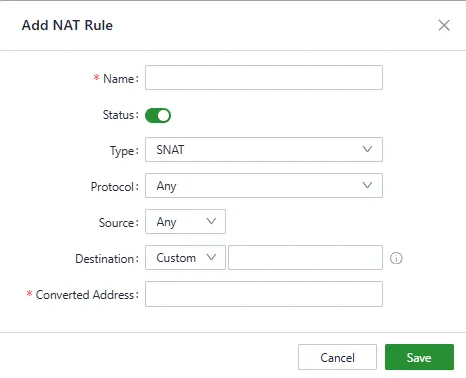This screenshot has height=378, width=466.
Task: Open the Protocol dropdown showing Any
Action: click(x=264, y=186)
